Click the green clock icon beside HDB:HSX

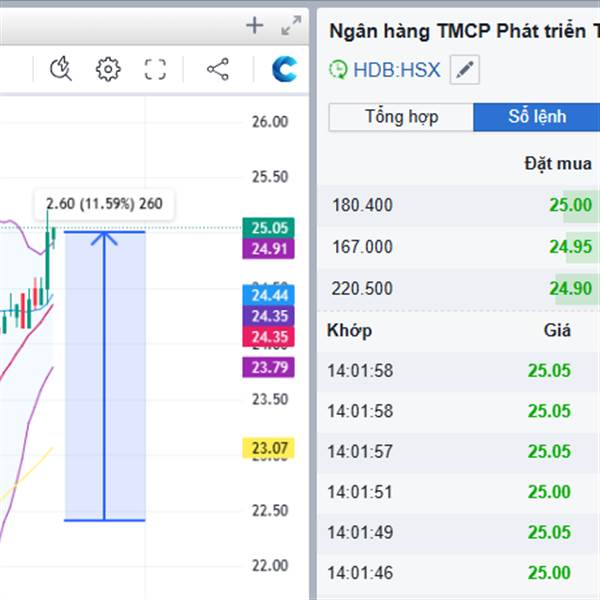pyautogui.click(x=338, y=70)
